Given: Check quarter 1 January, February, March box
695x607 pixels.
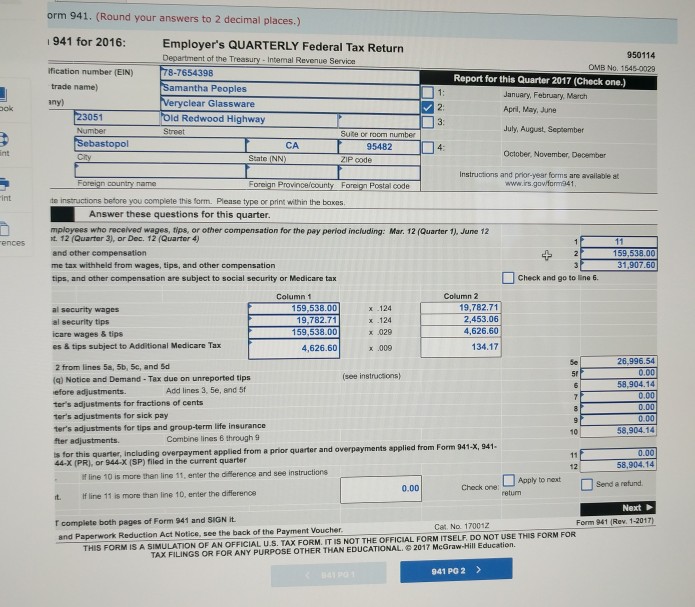Looking at the screenshot, I should pyautogui.click(x=428, y=92).
